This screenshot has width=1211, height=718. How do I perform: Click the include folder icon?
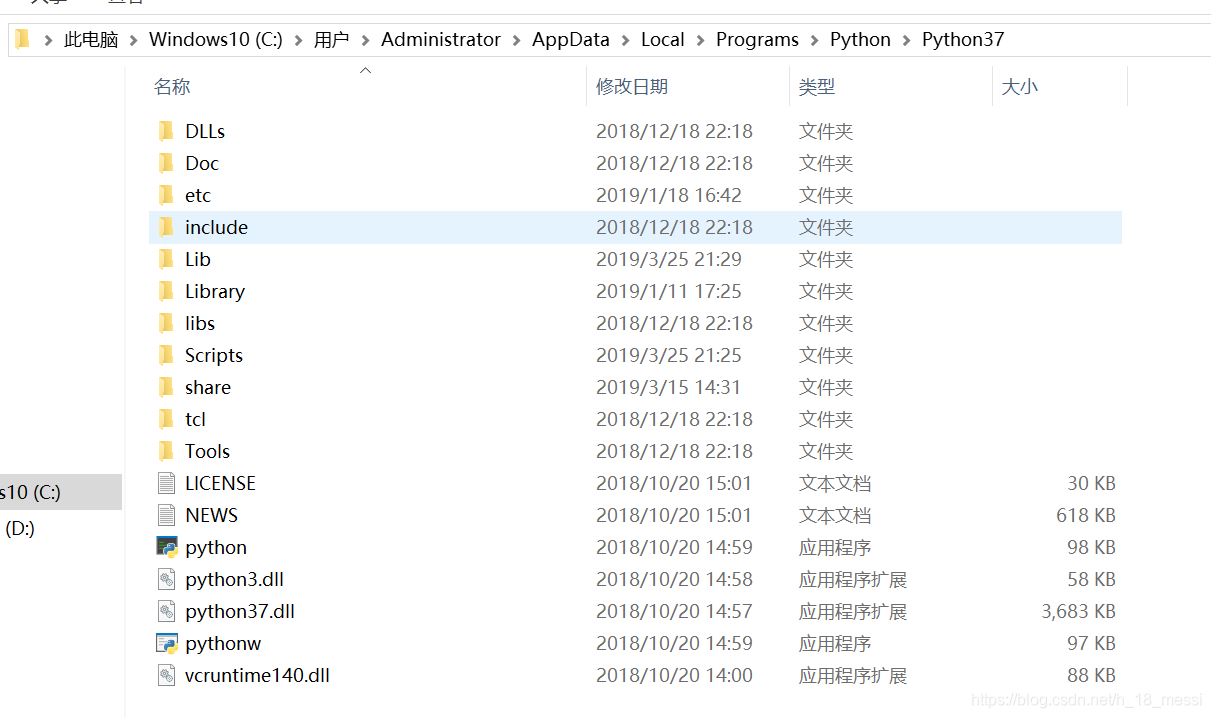pos(166,227)
